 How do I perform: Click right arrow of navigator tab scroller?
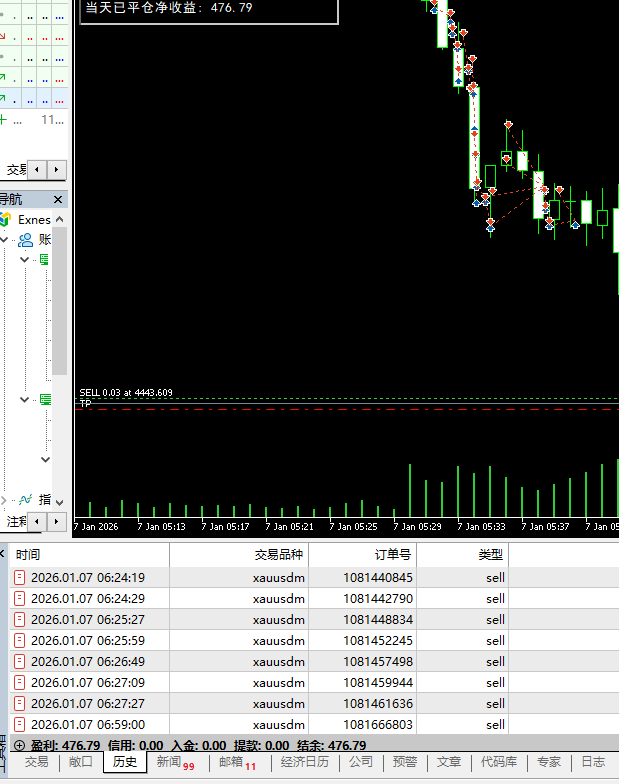pos(56,522)
